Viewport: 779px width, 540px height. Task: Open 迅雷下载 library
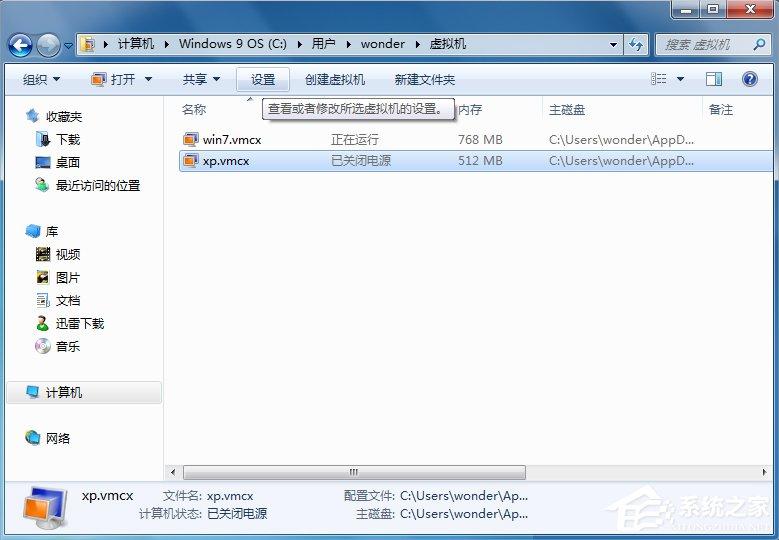tap(80, 324)
